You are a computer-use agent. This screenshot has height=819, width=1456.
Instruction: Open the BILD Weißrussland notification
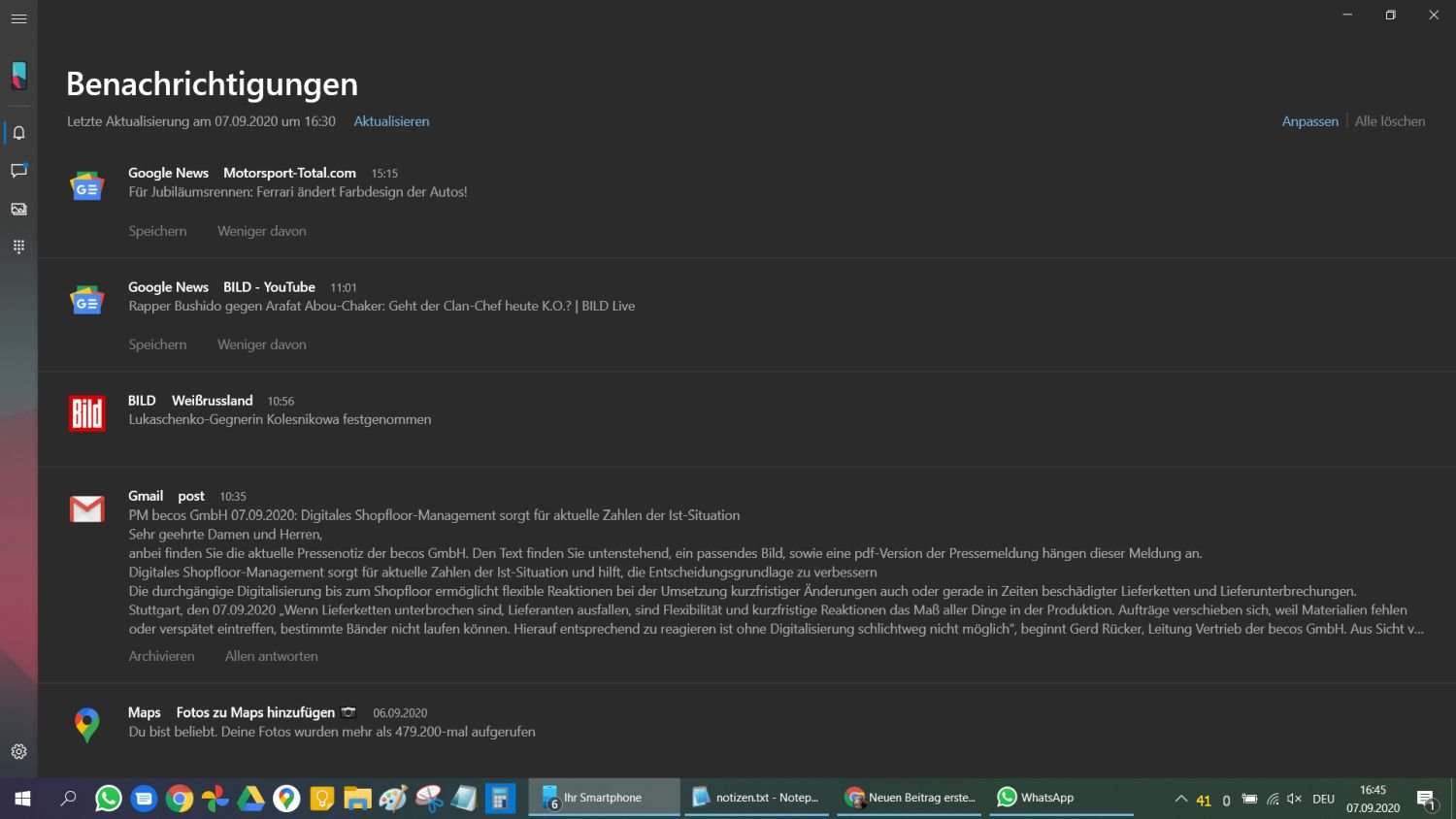[280, 419]
